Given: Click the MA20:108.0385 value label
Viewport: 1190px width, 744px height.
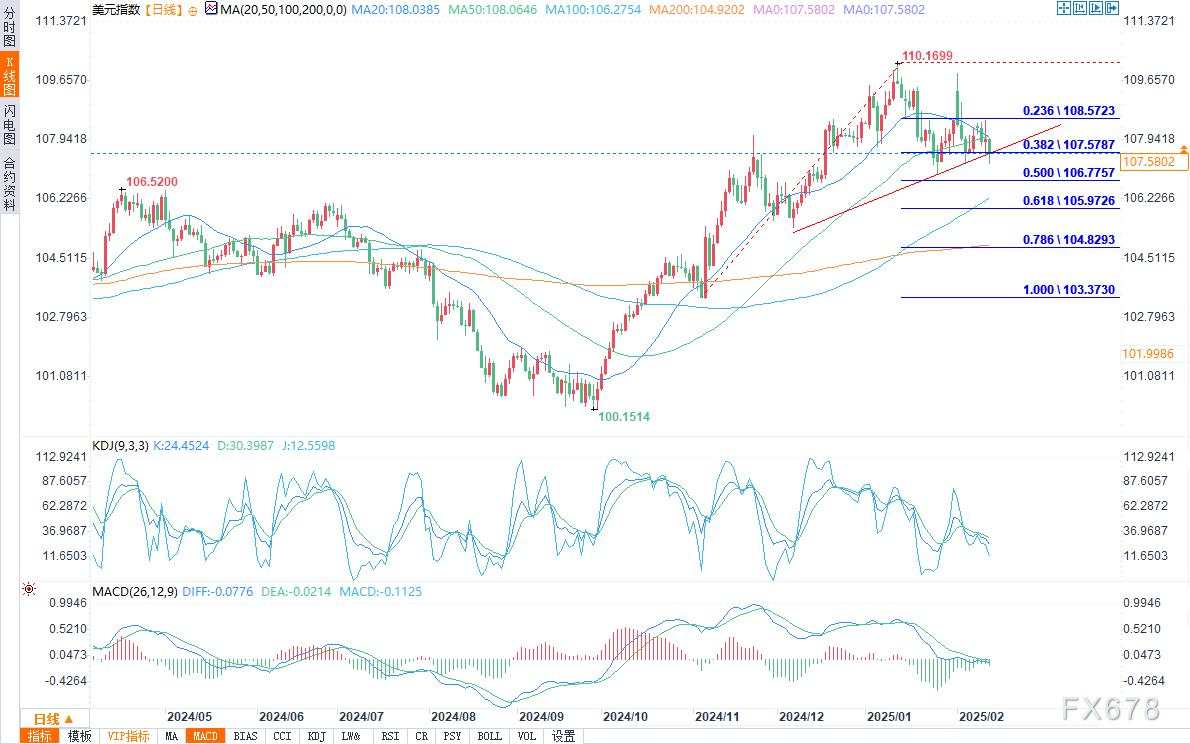Looking at the screenshot, I should tap(395, 10).
